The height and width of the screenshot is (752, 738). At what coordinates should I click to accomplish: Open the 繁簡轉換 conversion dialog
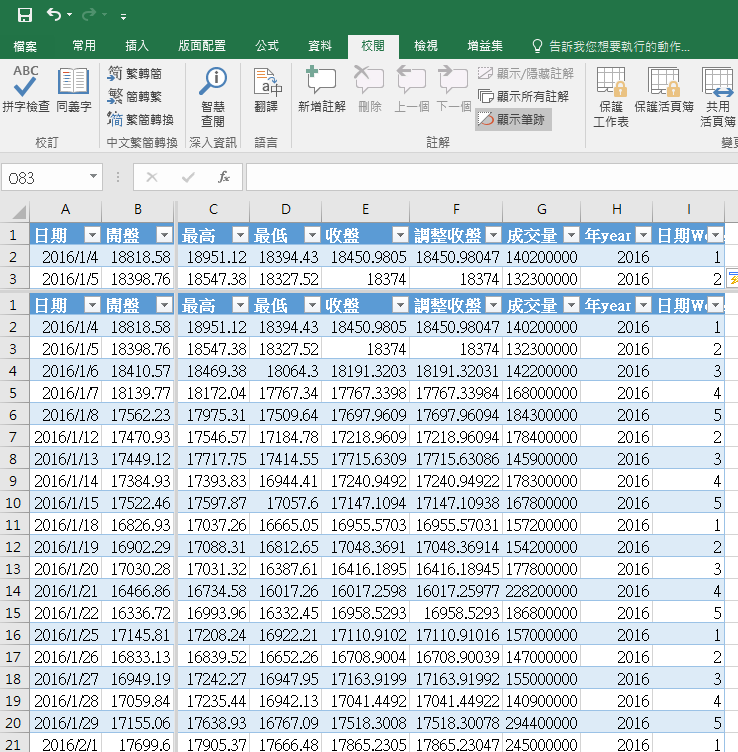click(141, 119)
